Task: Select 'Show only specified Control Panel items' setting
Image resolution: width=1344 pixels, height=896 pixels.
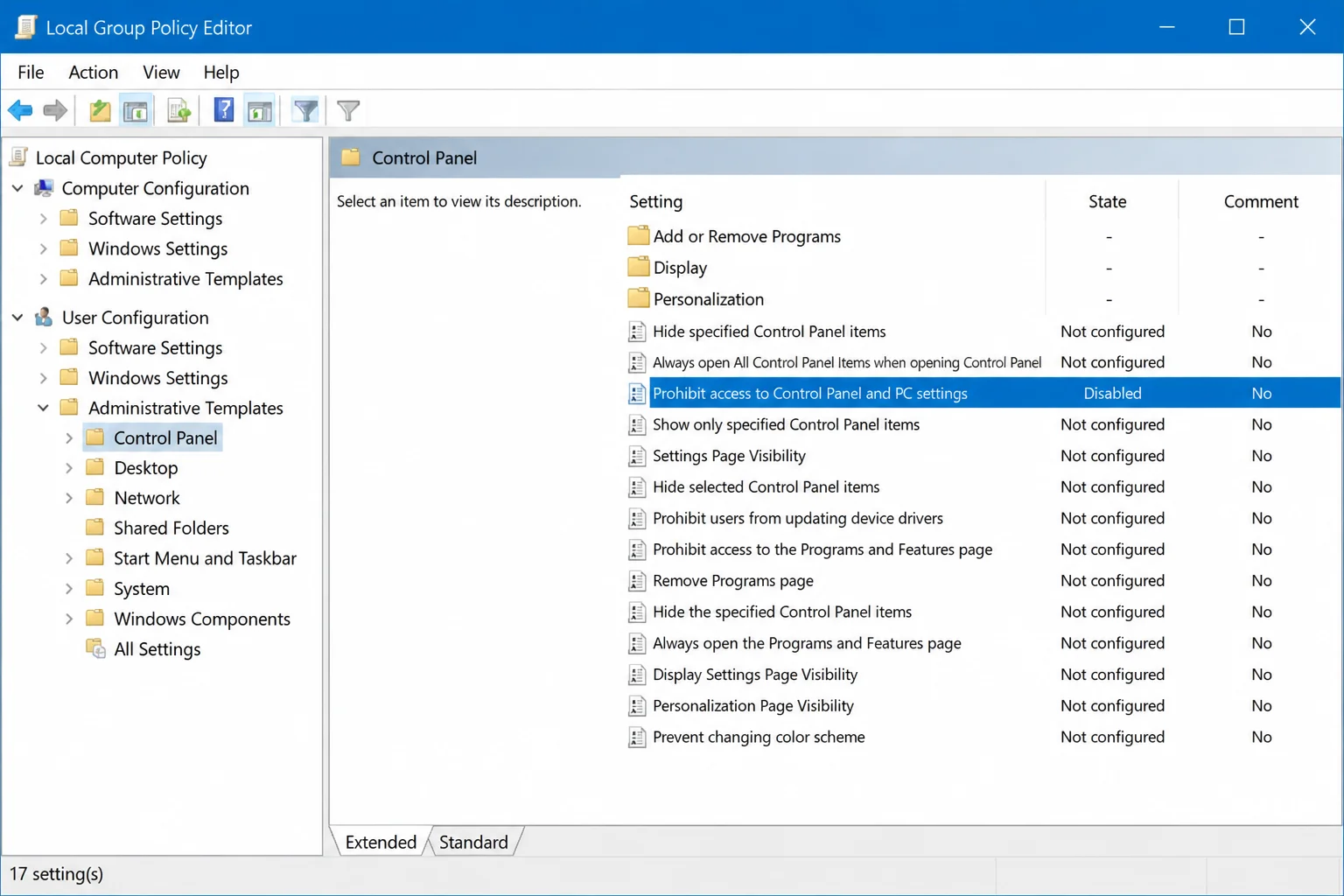Action: [786, 424]
